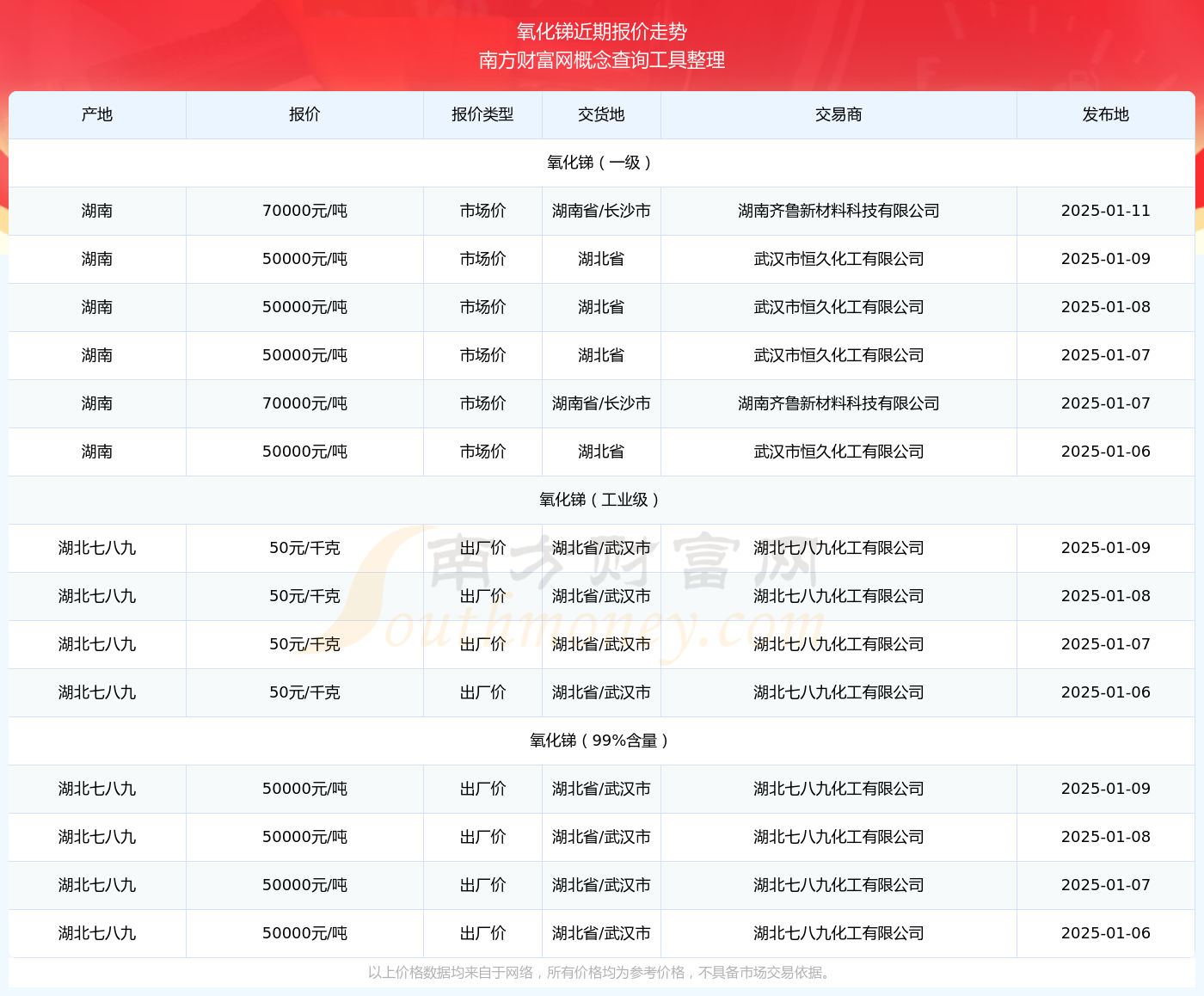Click 湖北省/武汉市 in the 99%含量 2025-01-07 row
The height and width of the screenshot is (996, 1204).
(x=601, y=885)
